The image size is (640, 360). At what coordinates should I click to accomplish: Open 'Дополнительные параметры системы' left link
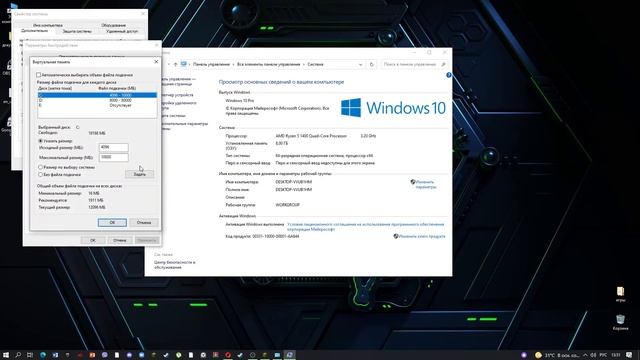coord(184,126)
